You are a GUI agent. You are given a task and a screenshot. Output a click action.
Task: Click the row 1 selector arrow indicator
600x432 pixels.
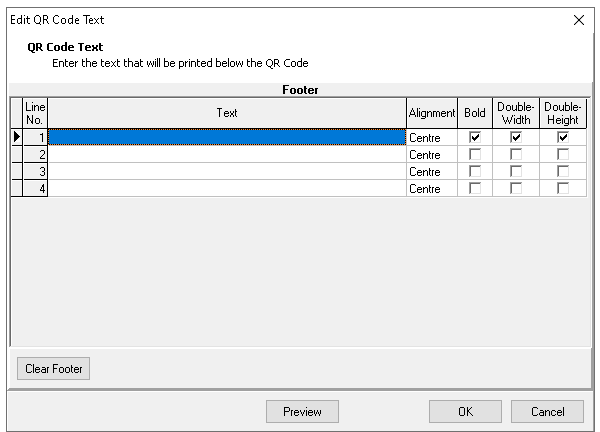click(16, 137)
